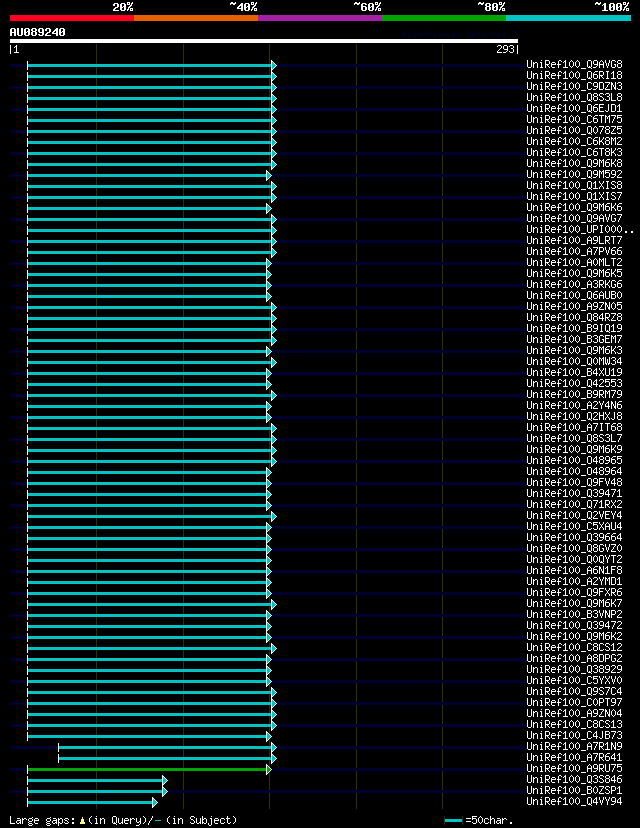Image resolution: width=640 pixels, height=828 pixels.
Task: Select the UniRef100_Q8GVZ0 label
Action: (575, 548)
